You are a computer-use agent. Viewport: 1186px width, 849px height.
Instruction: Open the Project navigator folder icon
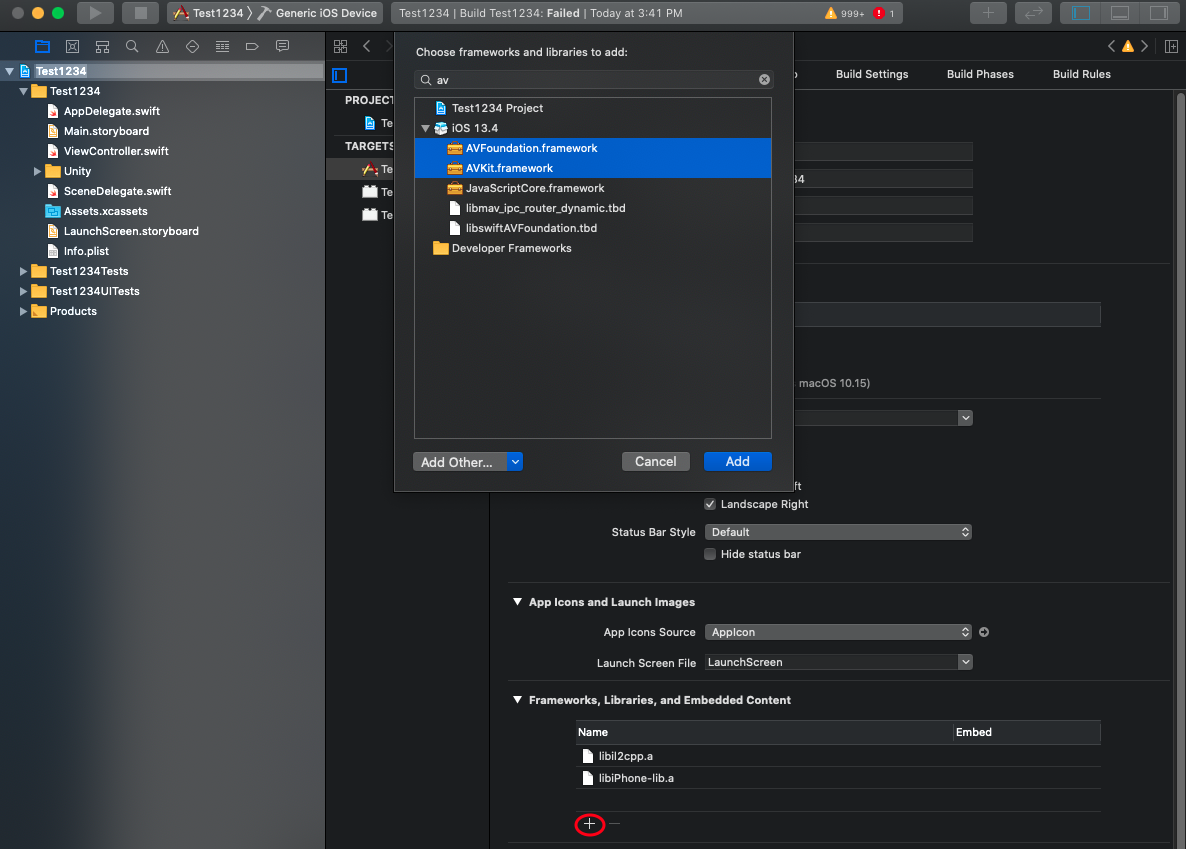pyautogui.click(x=42, y=46)
